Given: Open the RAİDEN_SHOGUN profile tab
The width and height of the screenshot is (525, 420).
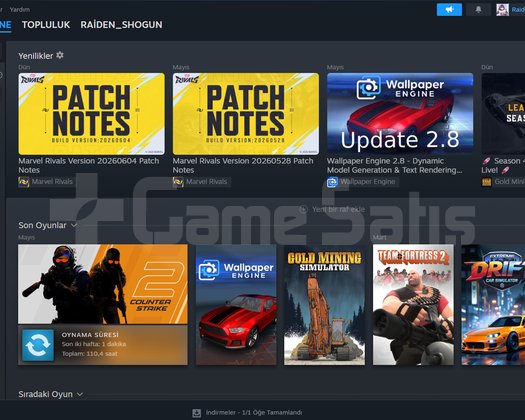Looking at the screenshot, I should pyautogui.click(x=121, y=25).
